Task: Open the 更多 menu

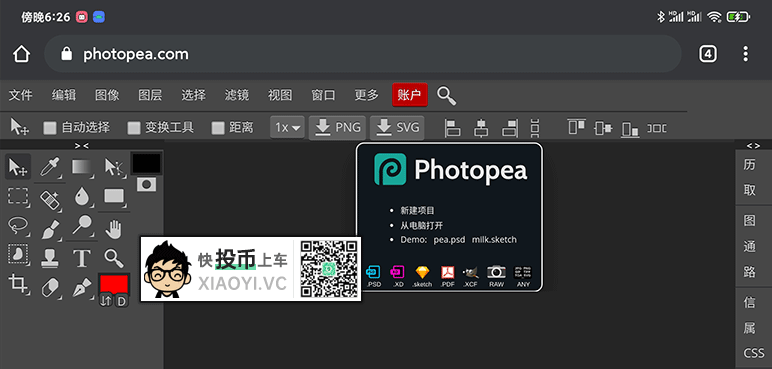Action: click(x=367, y=95)
